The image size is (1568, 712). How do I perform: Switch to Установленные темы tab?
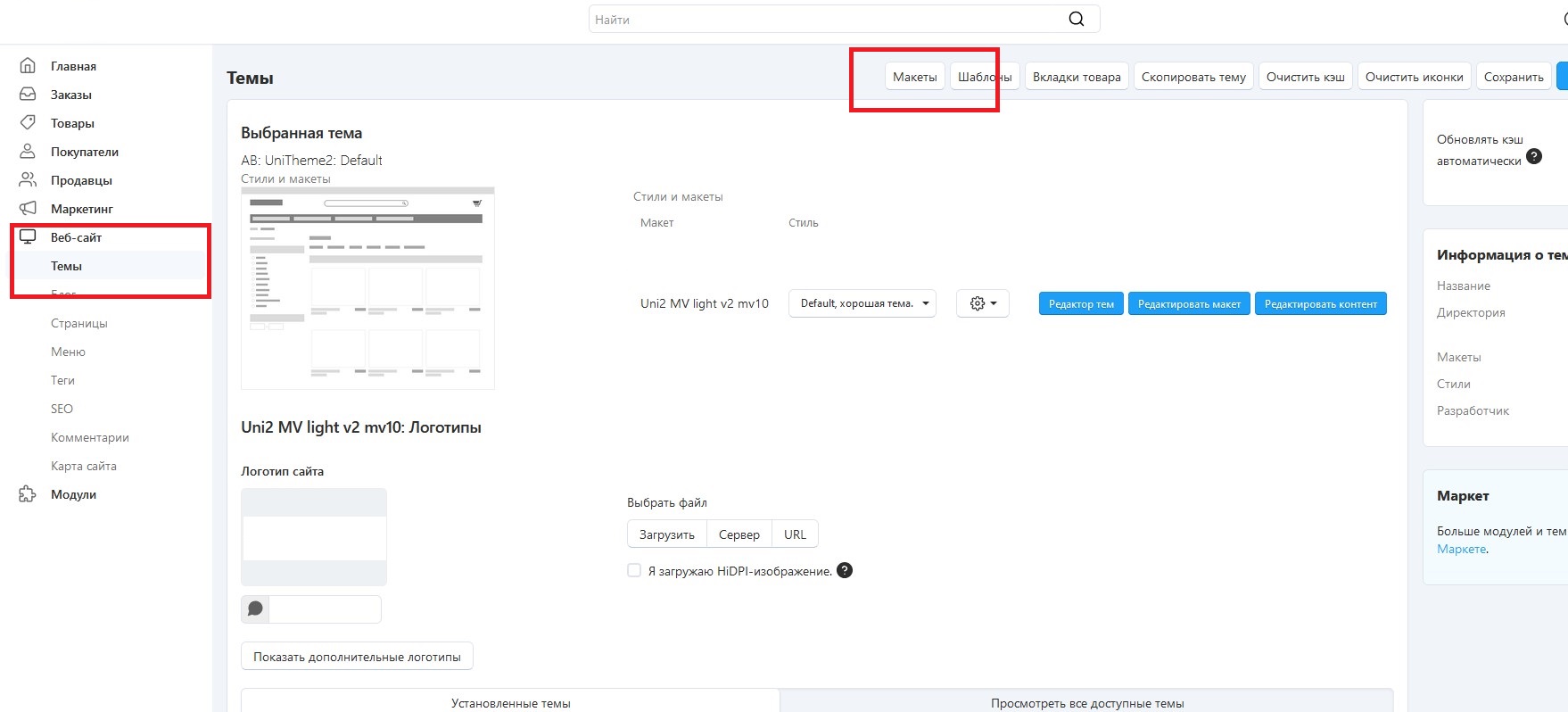tap(510, 702)
